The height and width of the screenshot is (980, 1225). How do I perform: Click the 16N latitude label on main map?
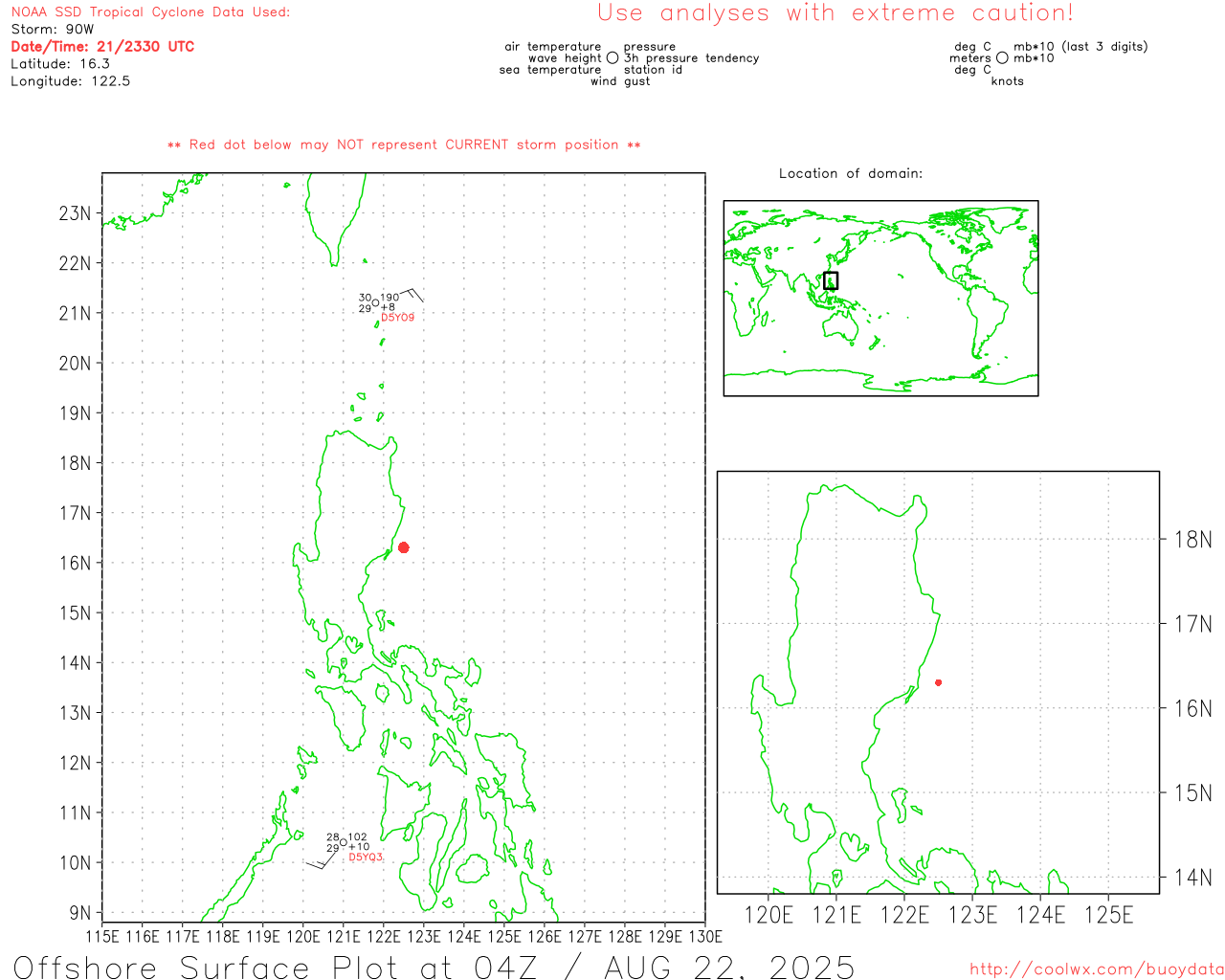pos(75,563)
